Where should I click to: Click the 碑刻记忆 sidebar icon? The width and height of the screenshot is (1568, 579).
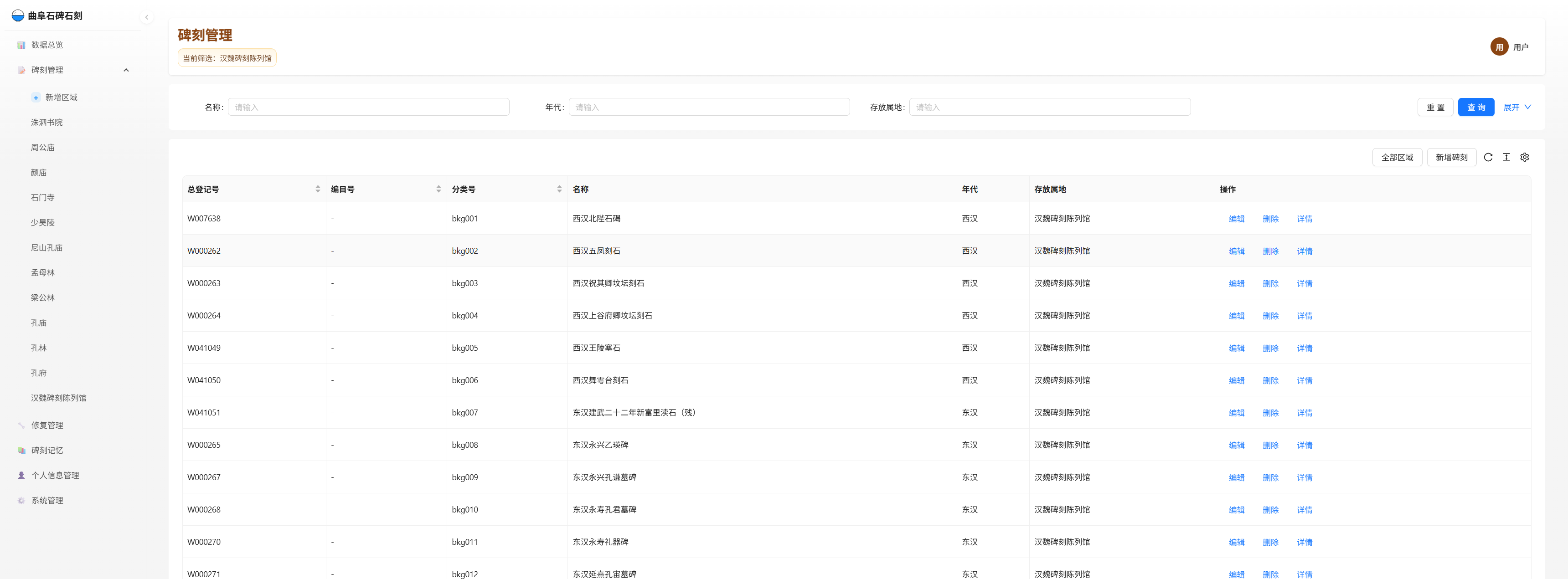coord(21,451)
